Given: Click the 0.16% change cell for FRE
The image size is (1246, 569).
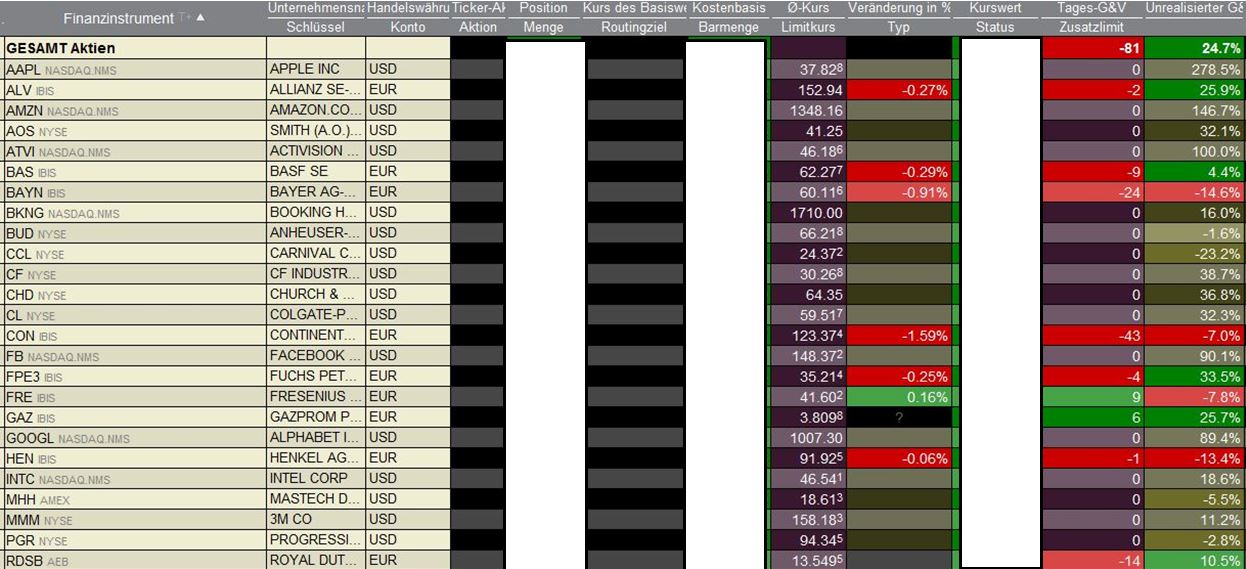Looking at the screenshot, I should [x=899, y=397].
